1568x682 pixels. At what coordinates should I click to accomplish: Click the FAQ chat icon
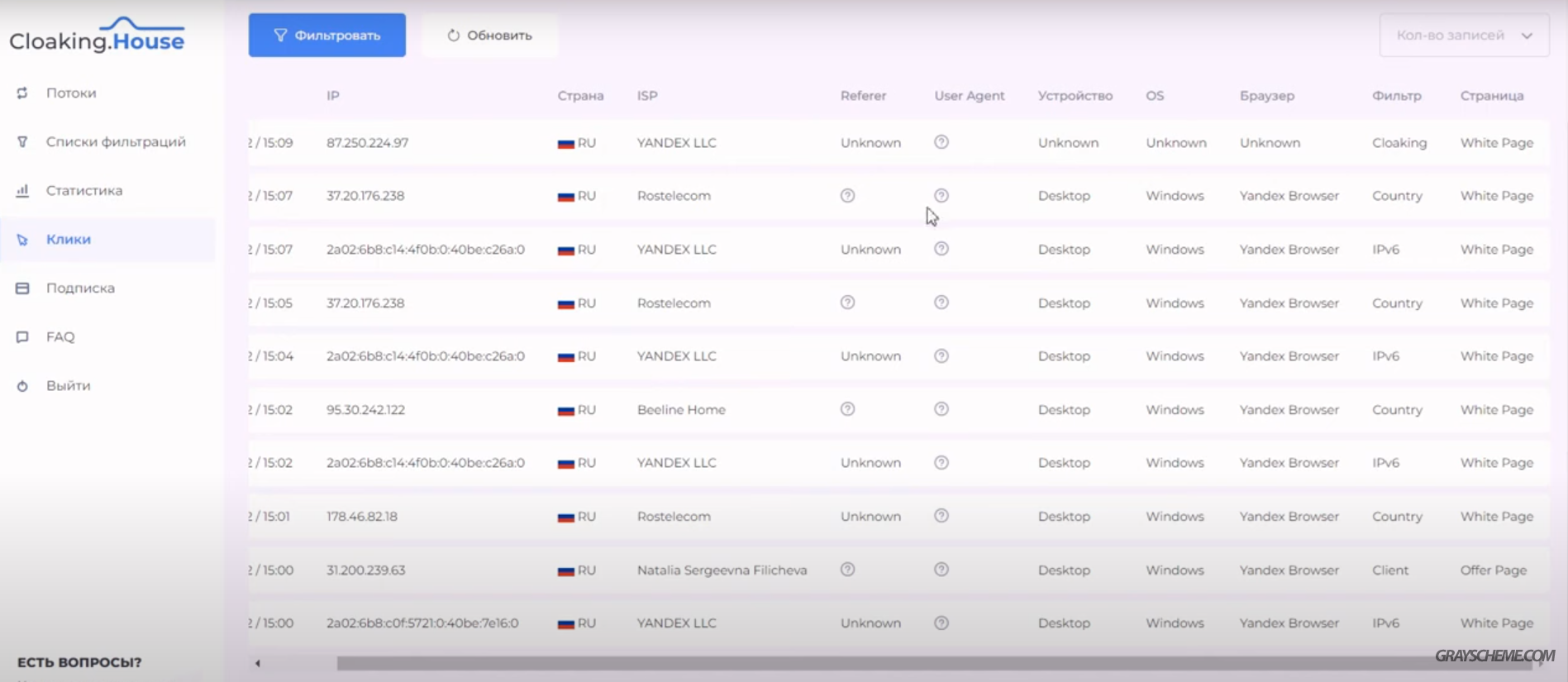coord(22,336)
